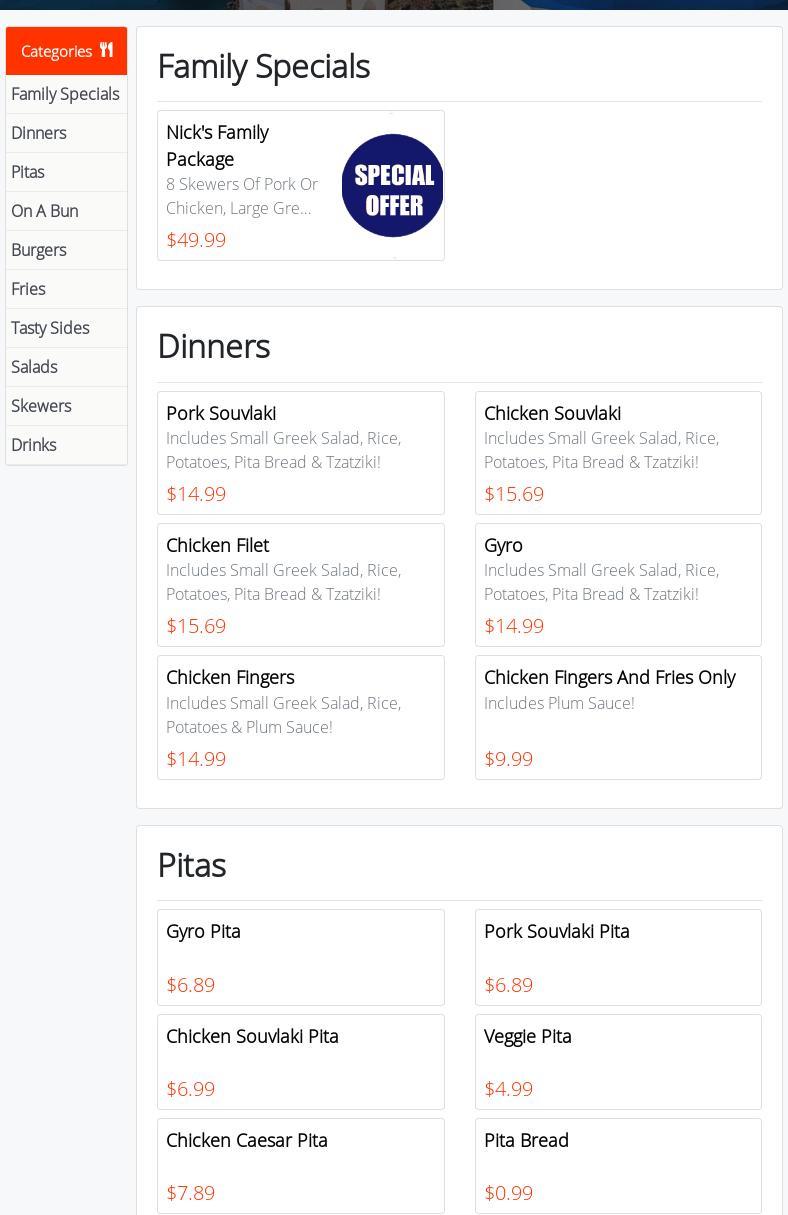This screenshot has height=1215, width=788.
Task: Jump to the Dinners category
Action: 39,133
